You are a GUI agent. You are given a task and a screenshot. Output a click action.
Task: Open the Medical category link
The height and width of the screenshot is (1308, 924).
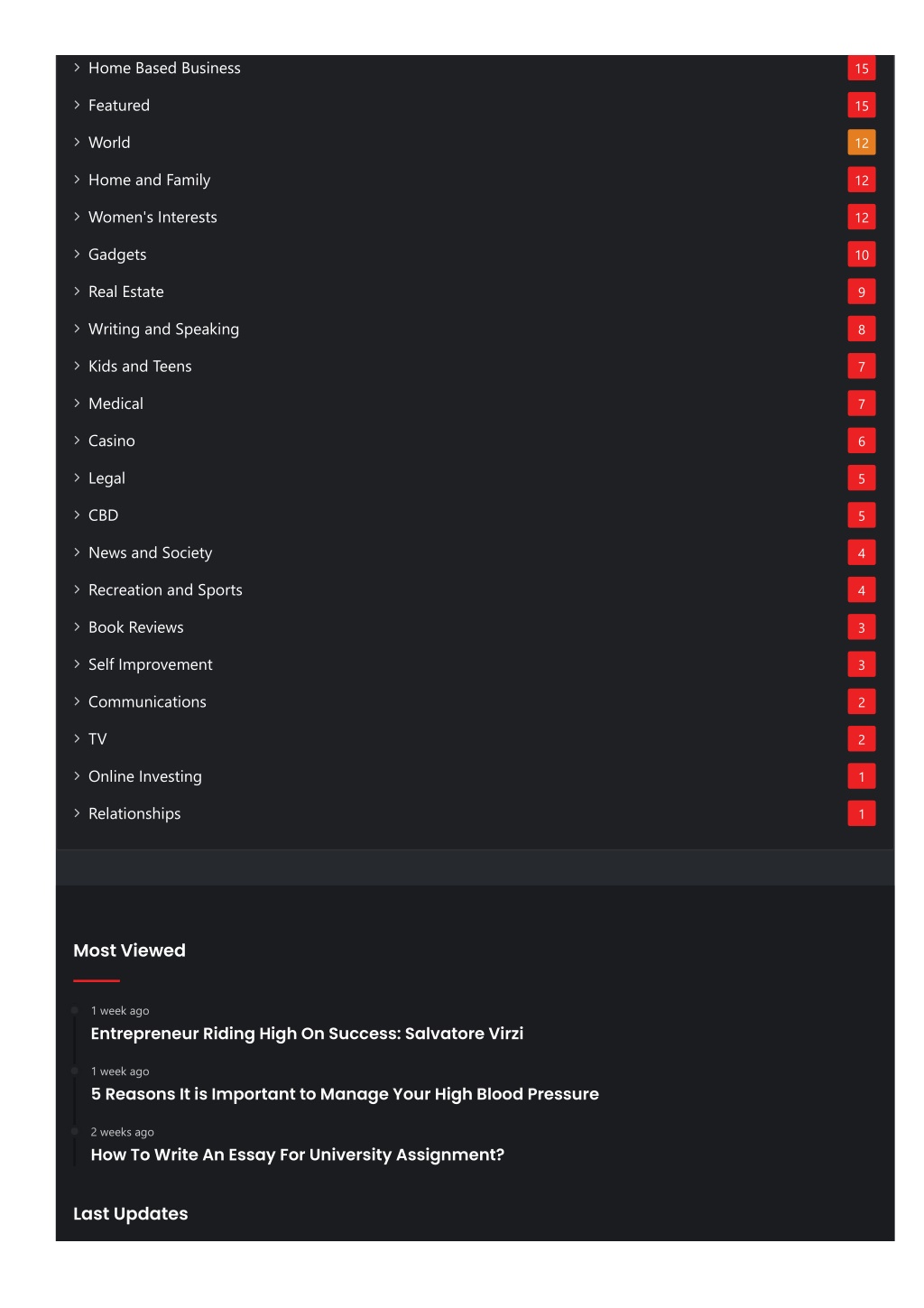(115, 404)
